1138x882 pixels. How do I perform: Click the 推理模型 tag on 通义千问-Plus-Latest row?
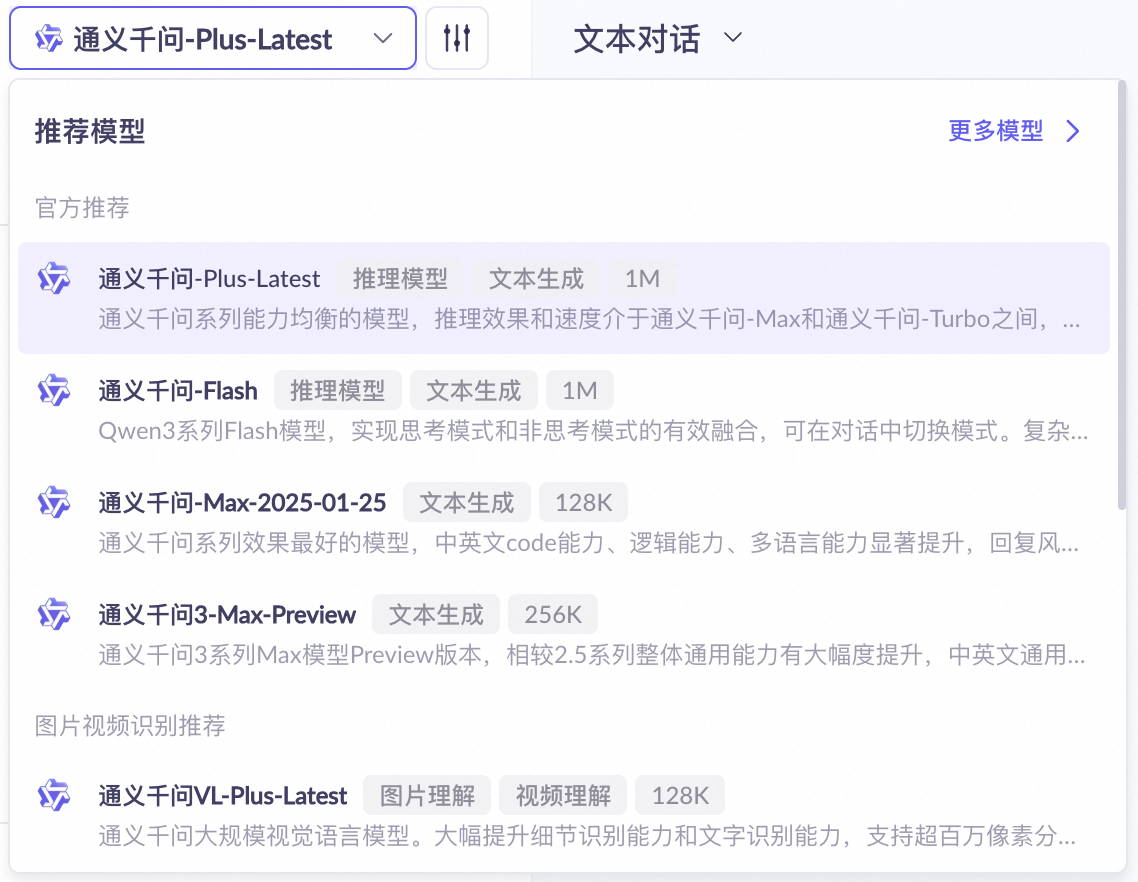(x=401, y=279)
